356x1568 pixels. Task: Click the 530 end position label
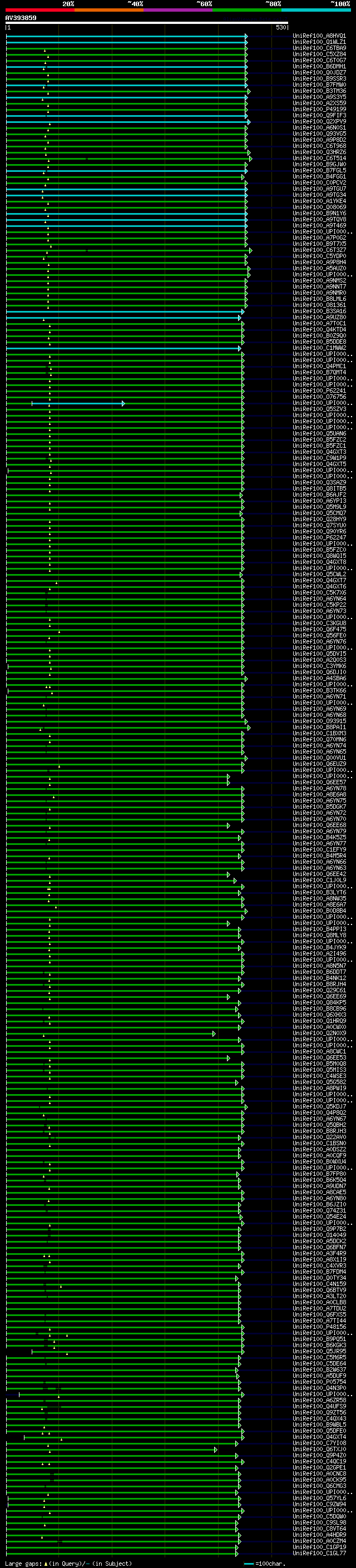[280, 27]
